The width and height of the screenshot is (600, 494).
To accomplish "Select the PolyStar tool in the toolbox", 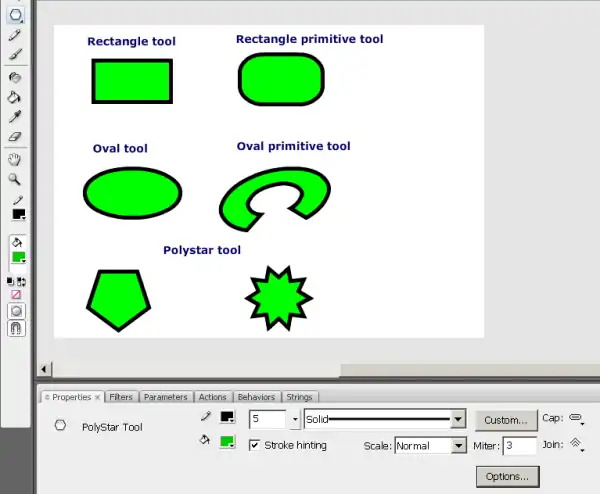I will click(x=16, y=14).
